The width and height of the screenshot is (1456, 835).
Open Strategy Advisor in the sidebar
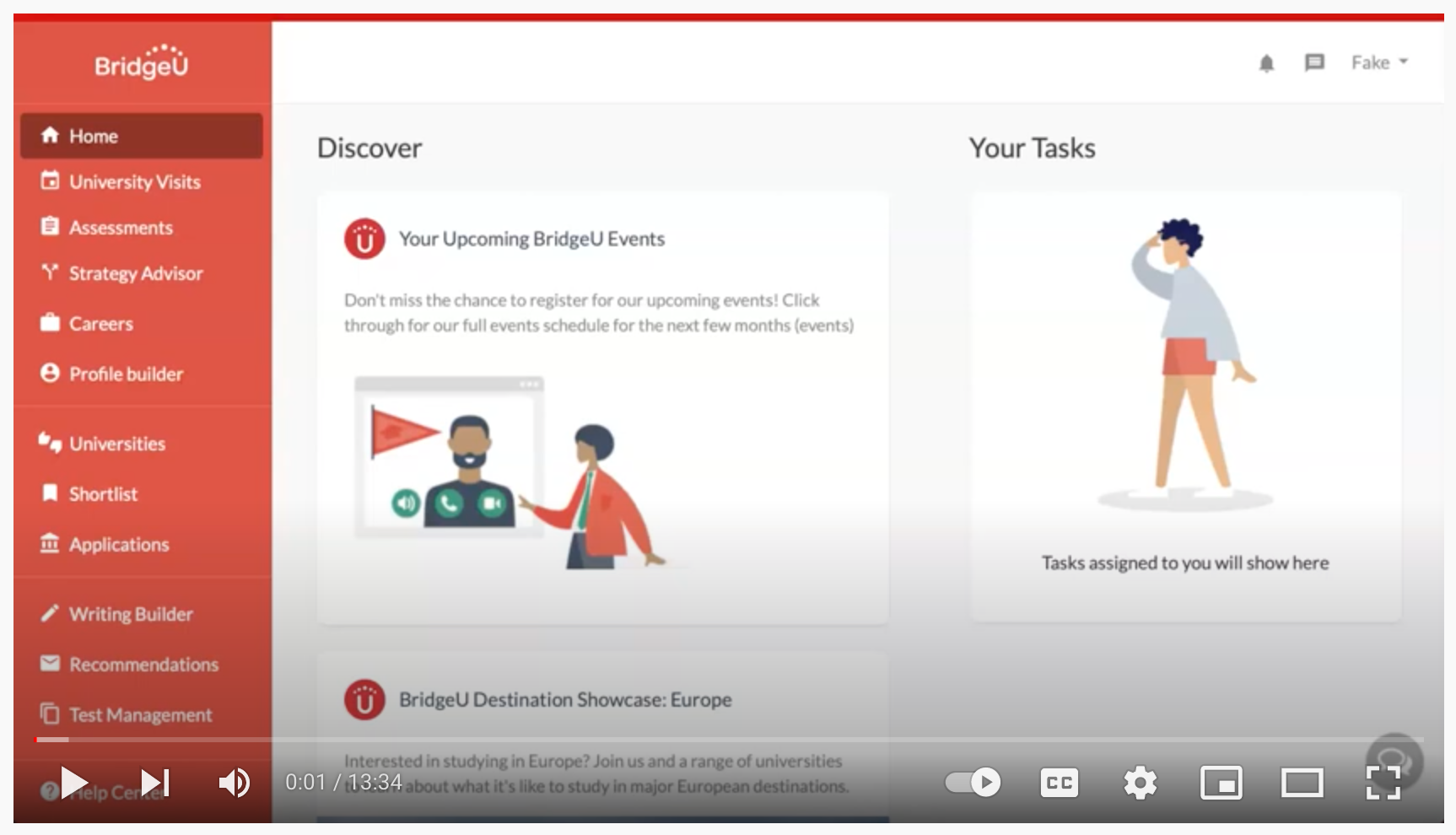coord(136,273)
